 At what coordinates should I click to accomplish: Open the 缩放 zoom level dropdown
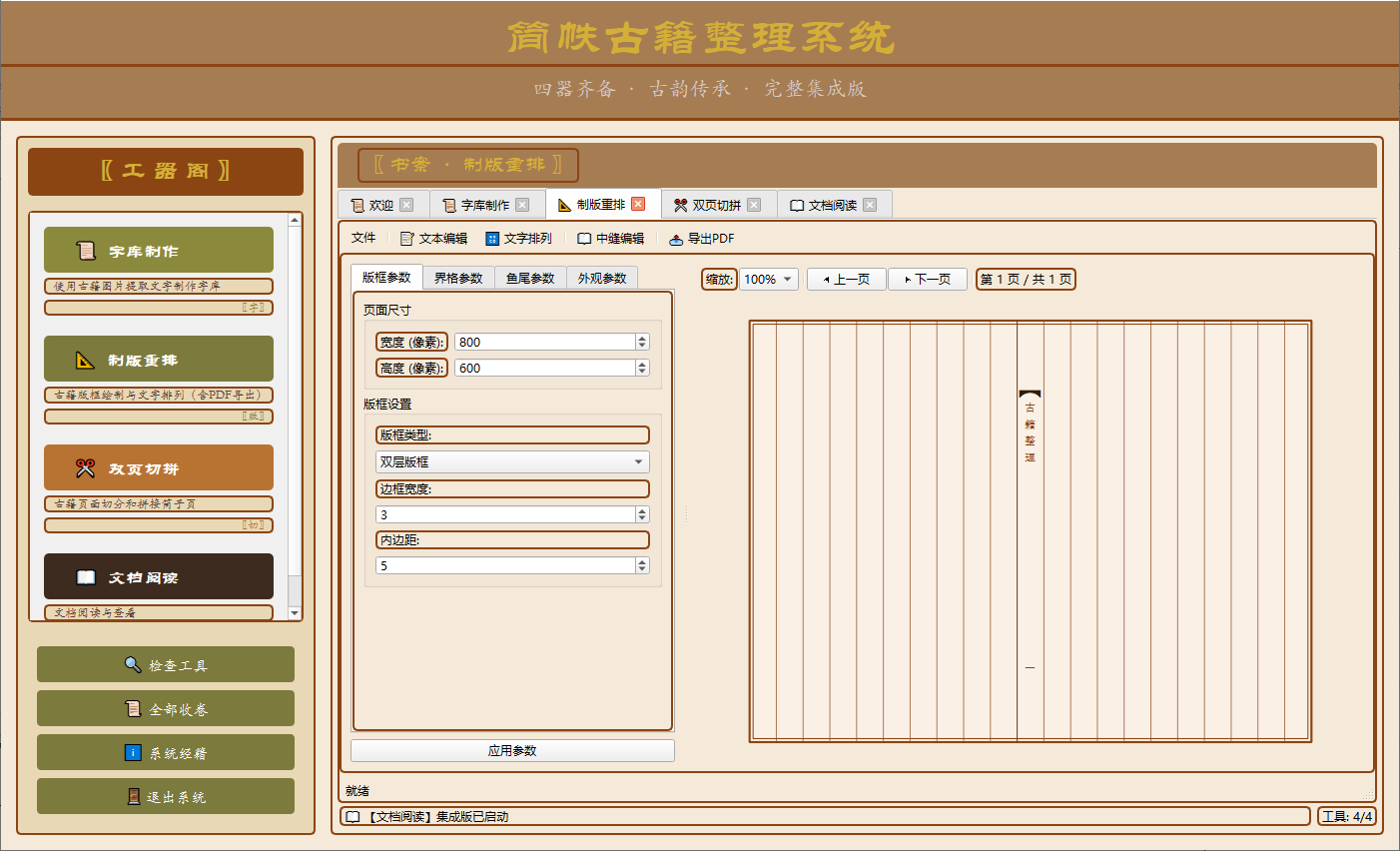tap(768, 279)
